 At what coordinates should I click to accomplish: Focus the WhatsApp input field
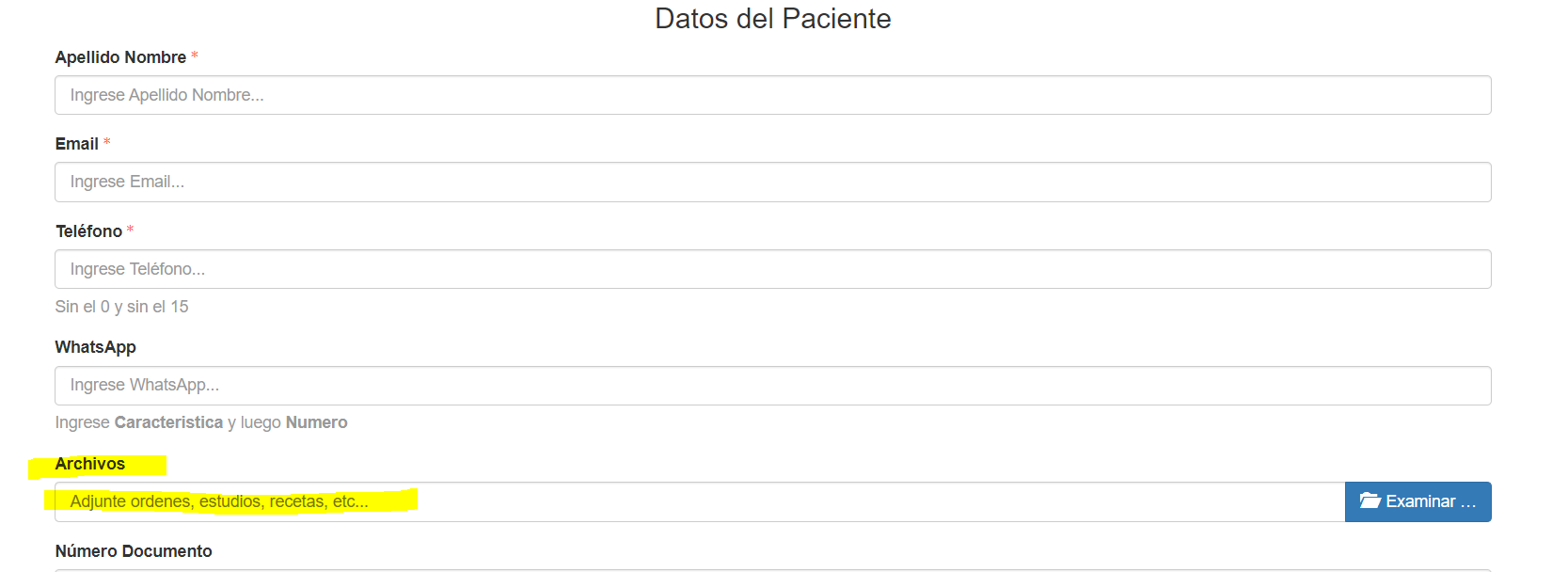pos(771,386)
